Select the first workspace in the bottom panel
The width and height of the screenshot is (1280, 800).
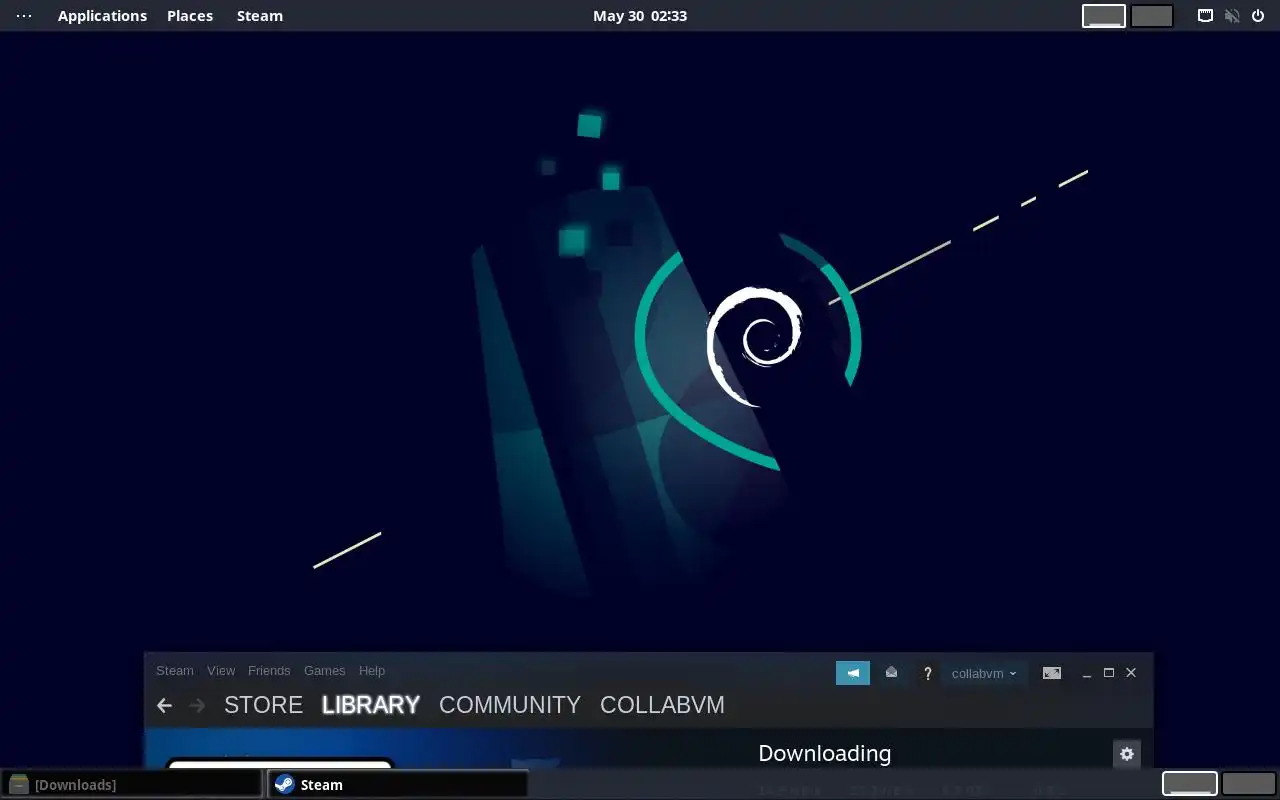tap(1190, 784)
